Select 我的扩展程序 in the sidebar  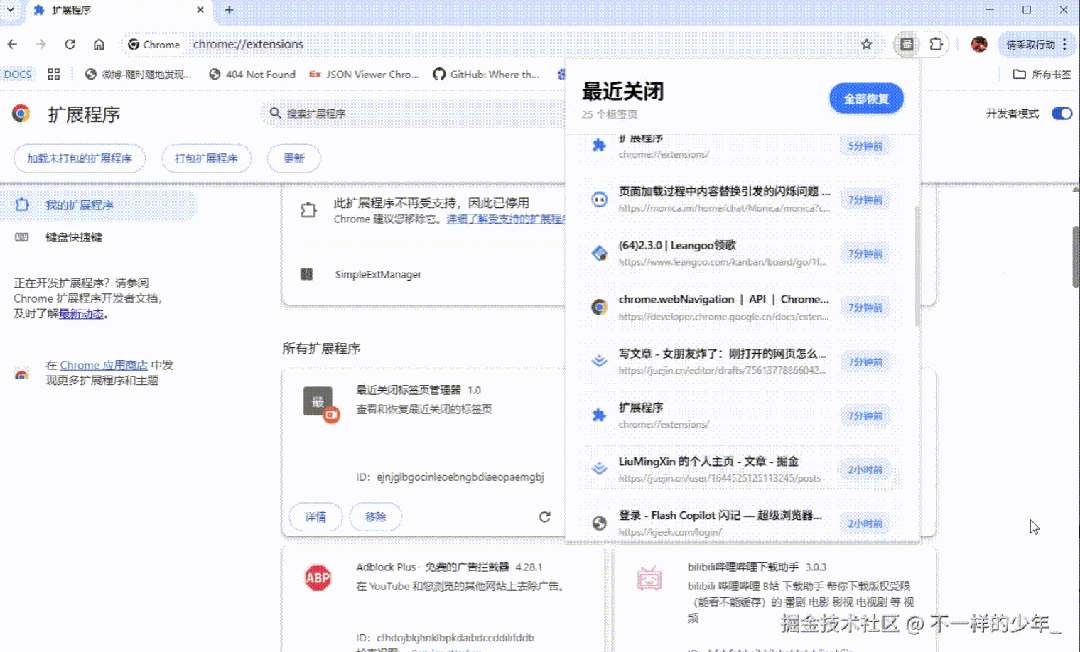click(x=78, y=205)
